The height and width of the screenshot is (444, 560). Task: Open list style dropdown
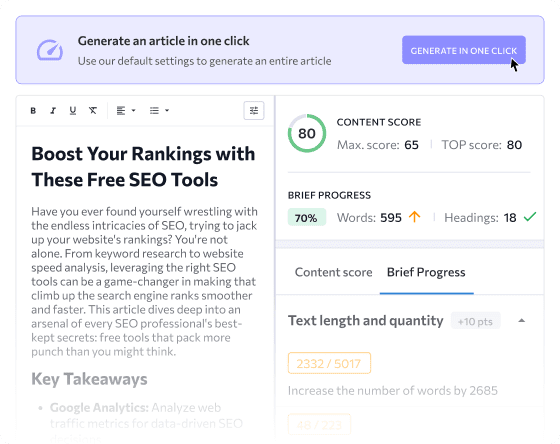coord(159,111)
